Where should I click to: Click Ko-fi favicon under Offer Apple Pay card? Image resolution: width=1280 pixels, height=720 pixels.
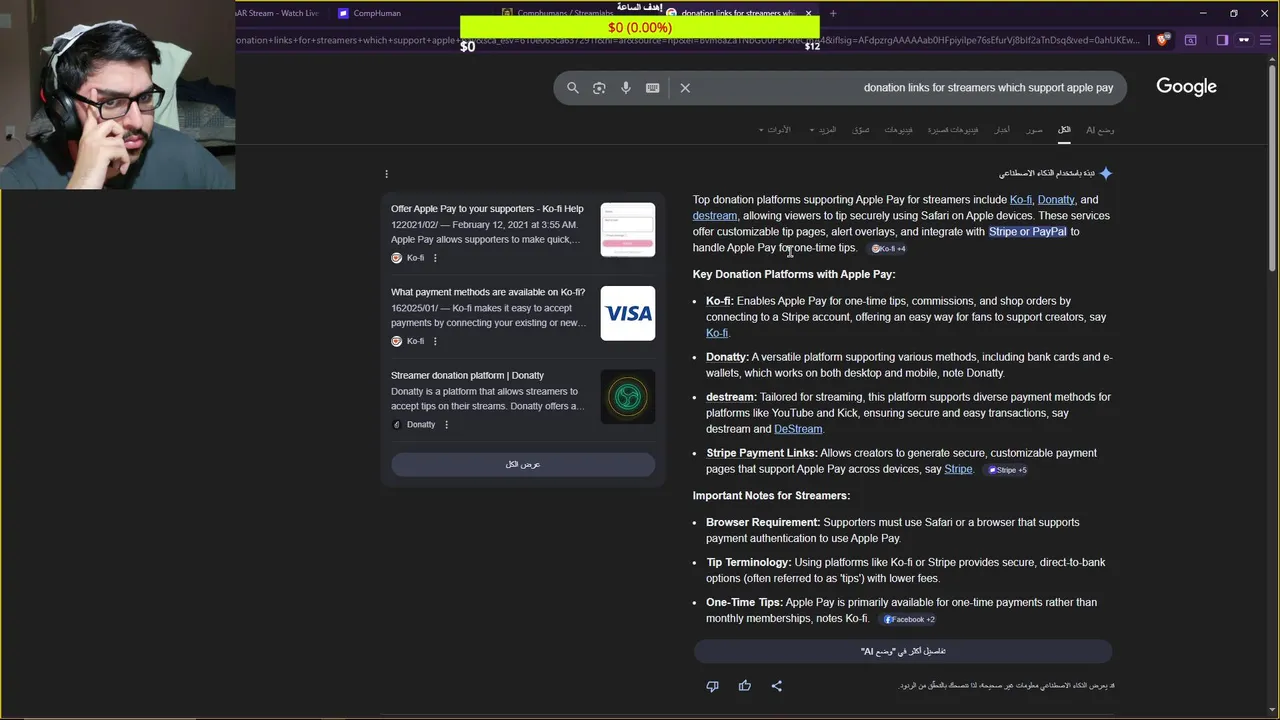[396, 258]
